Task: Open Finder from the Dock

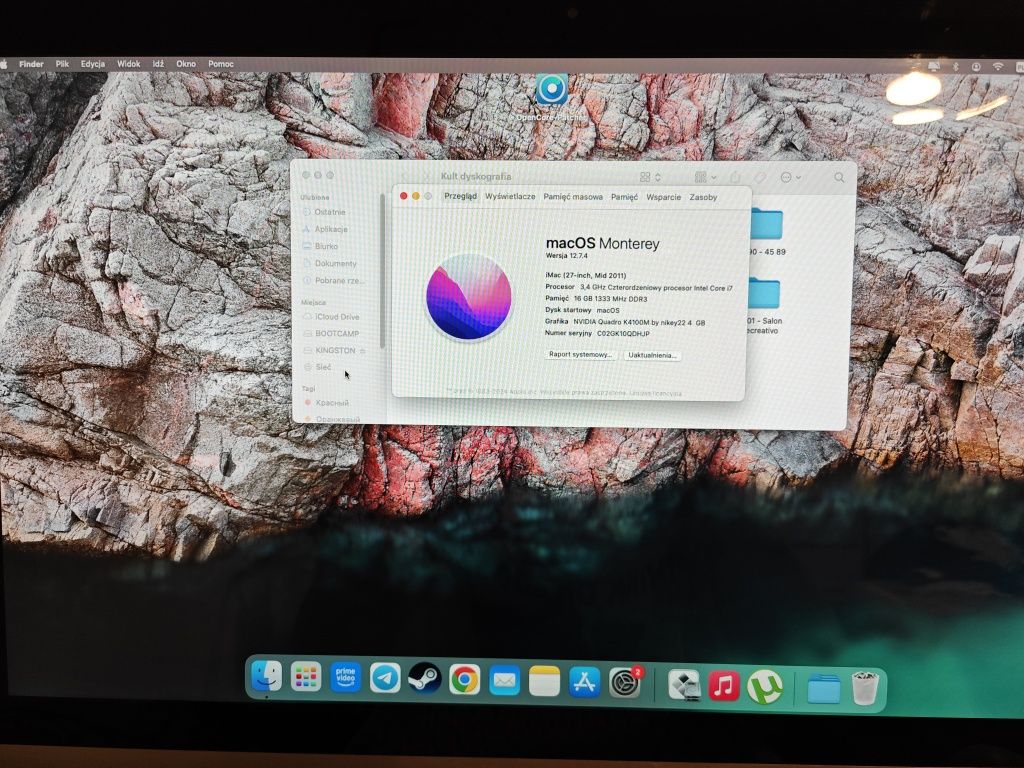Action: 266,677
